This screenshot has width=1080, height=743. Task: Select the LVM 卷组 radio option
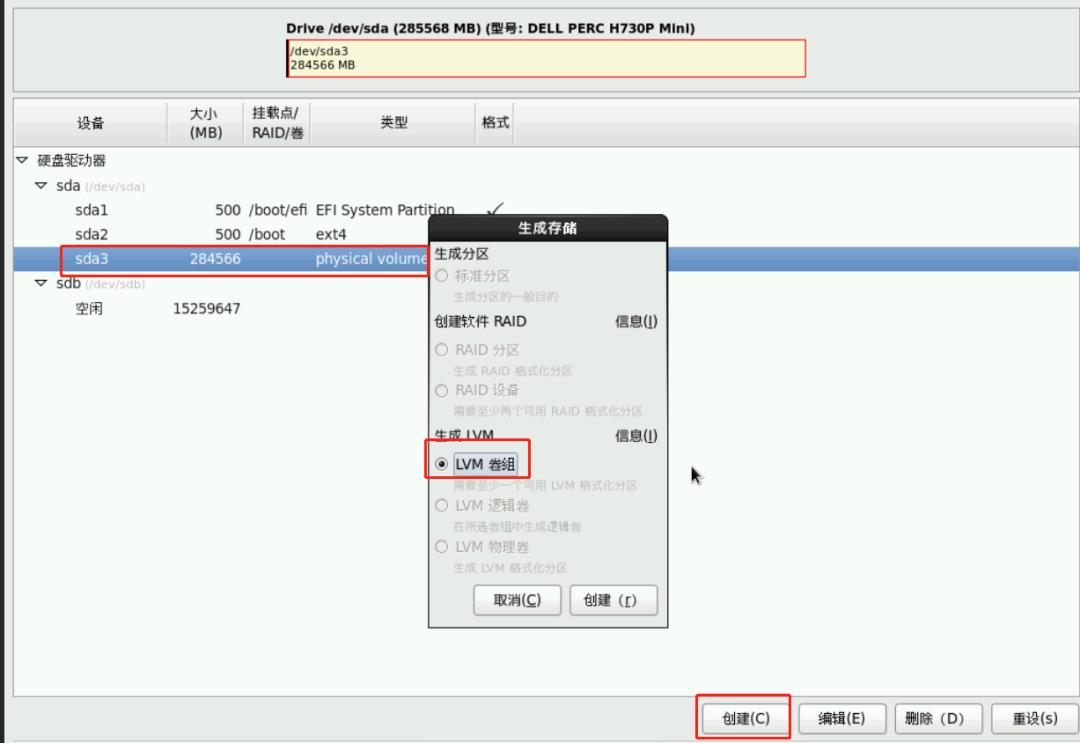pos(442,464)
